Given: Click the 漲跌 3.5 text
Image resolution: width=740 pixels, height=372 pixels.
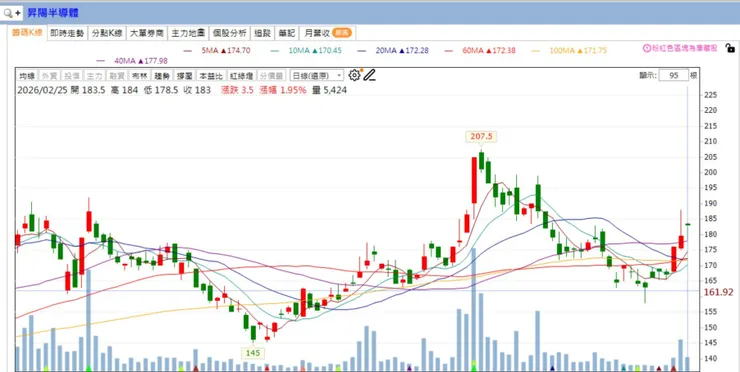Looking at the screenshot, I should coord(237,90).
